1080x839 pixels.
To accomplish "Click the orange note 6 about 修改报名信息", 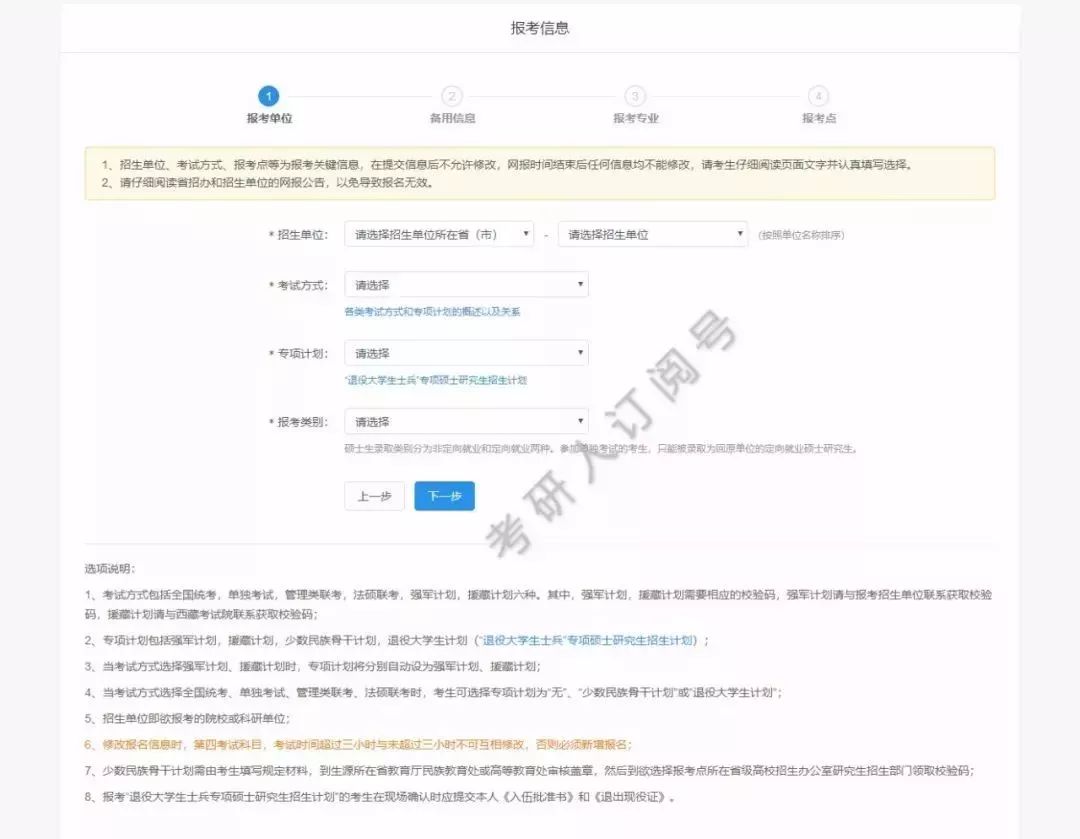I will (x=358, y=745).
